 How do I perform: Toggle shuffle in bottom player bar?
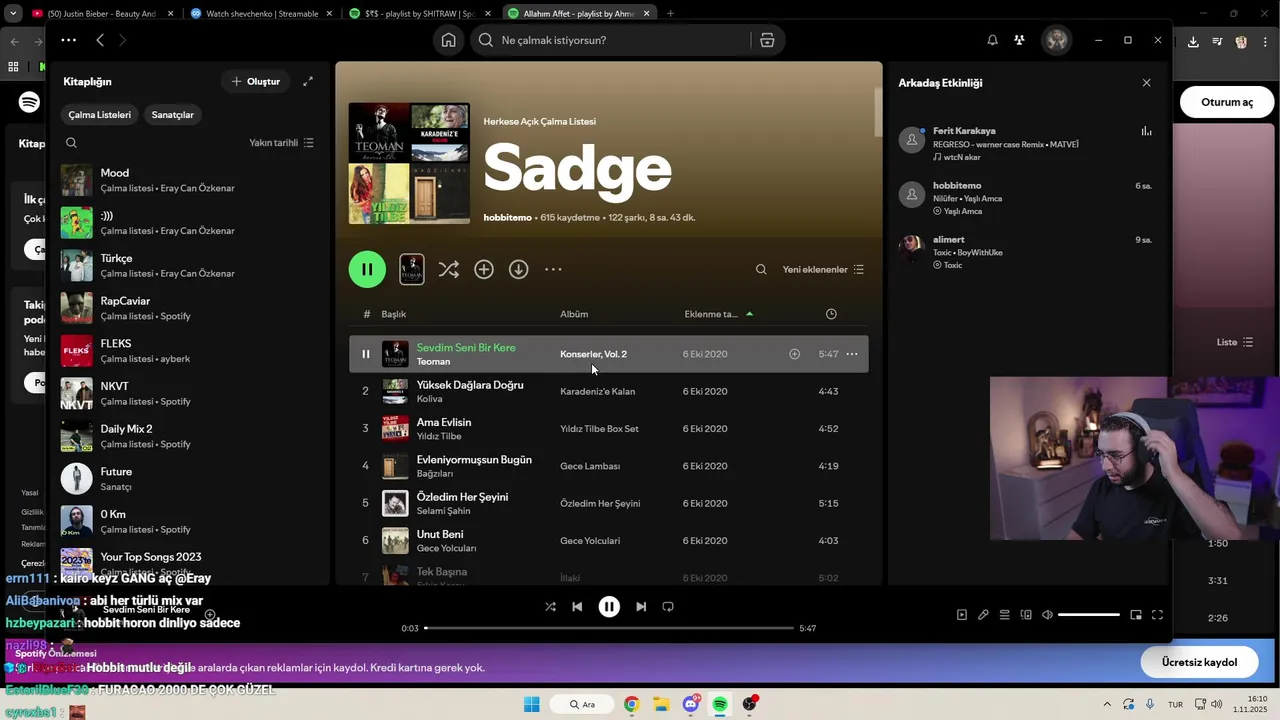[550, 606]
